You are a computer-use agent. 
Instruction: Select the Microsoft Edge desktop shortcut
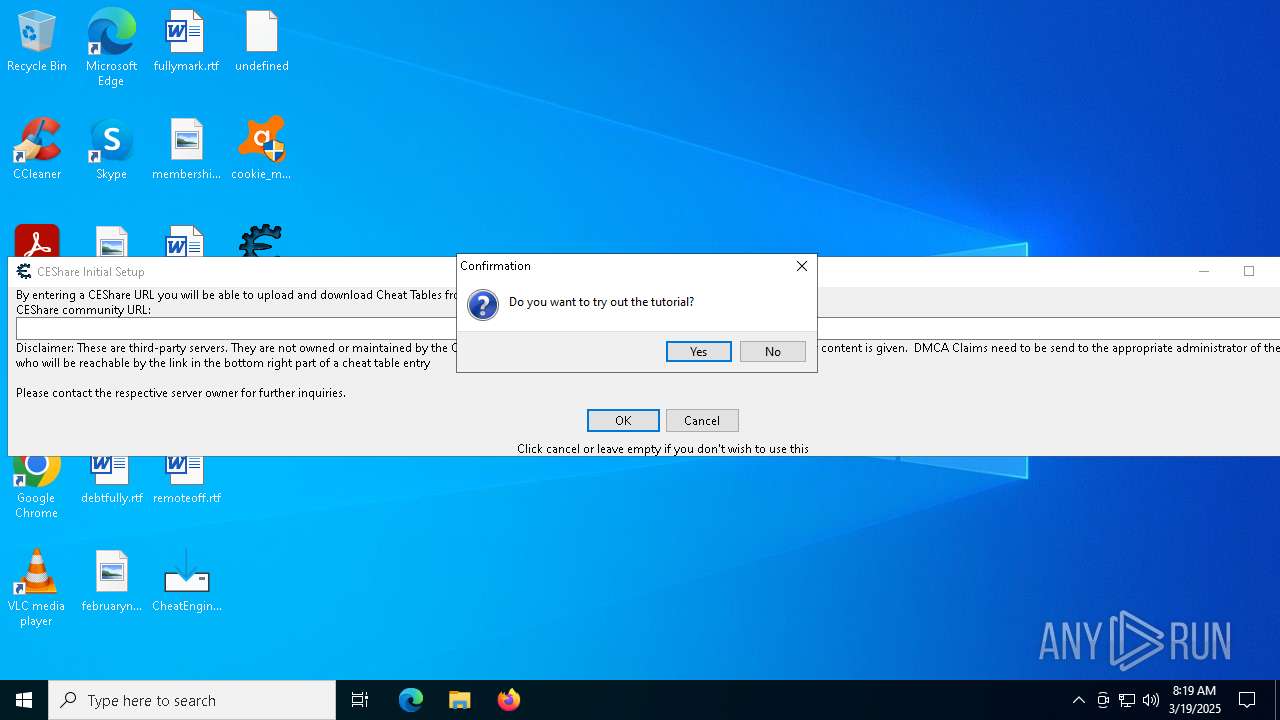click(111, 48)
